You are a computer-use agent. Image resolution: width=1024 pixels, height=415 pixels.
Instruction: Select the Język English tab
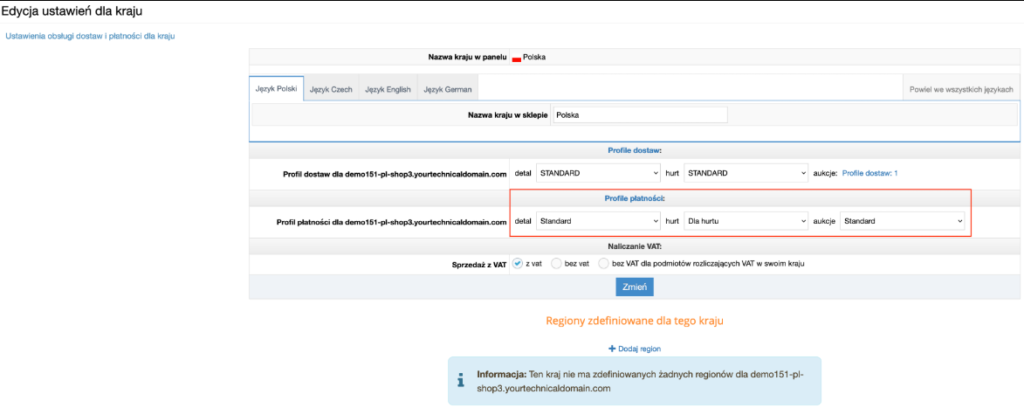(388, 89)
